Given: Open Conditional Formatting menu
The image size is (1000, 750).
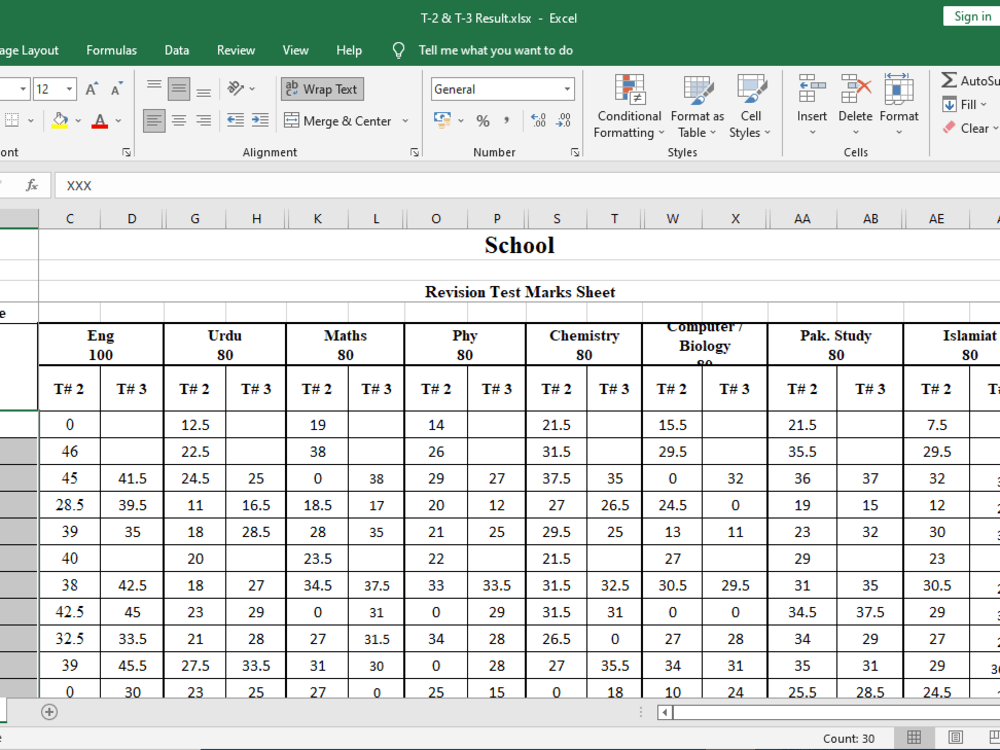Looking at the screenshot, I should coord(629,106).
